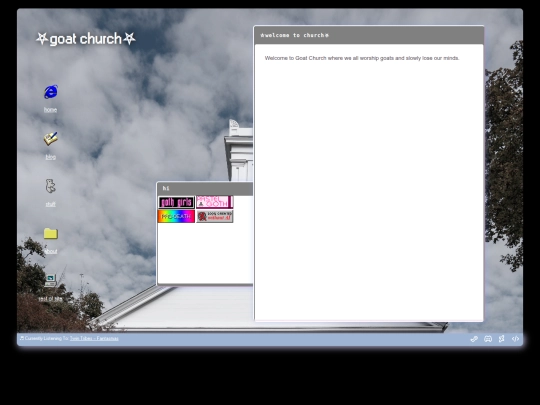Open the Fantasmas song link
This screenshot has width=540, height=405.
(x=94, y=339)
